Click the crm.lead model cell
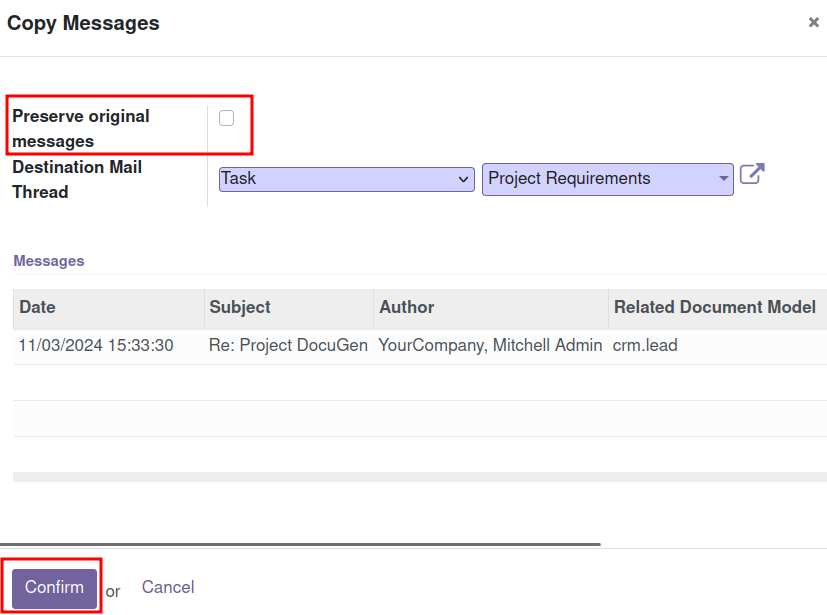Viewport: 827px width, 615px height. [x=645, y=345]
